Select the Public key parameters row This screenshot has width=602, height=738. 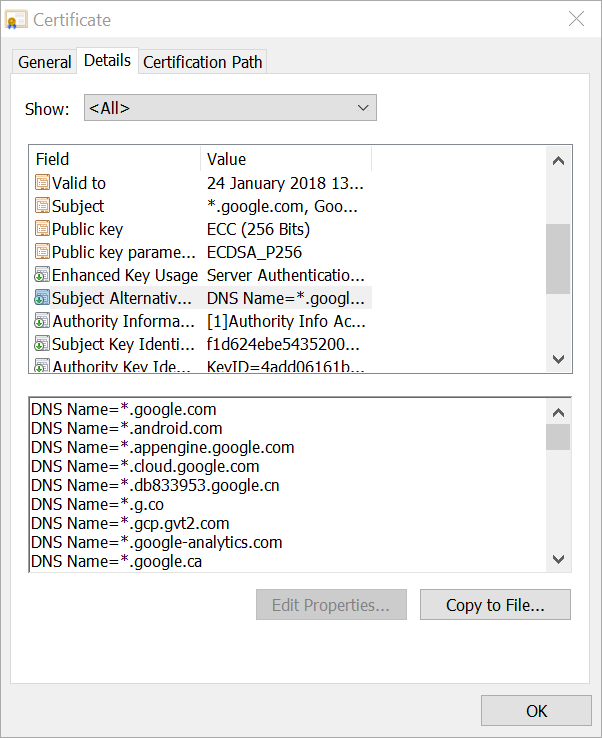(x=201, y=252)
